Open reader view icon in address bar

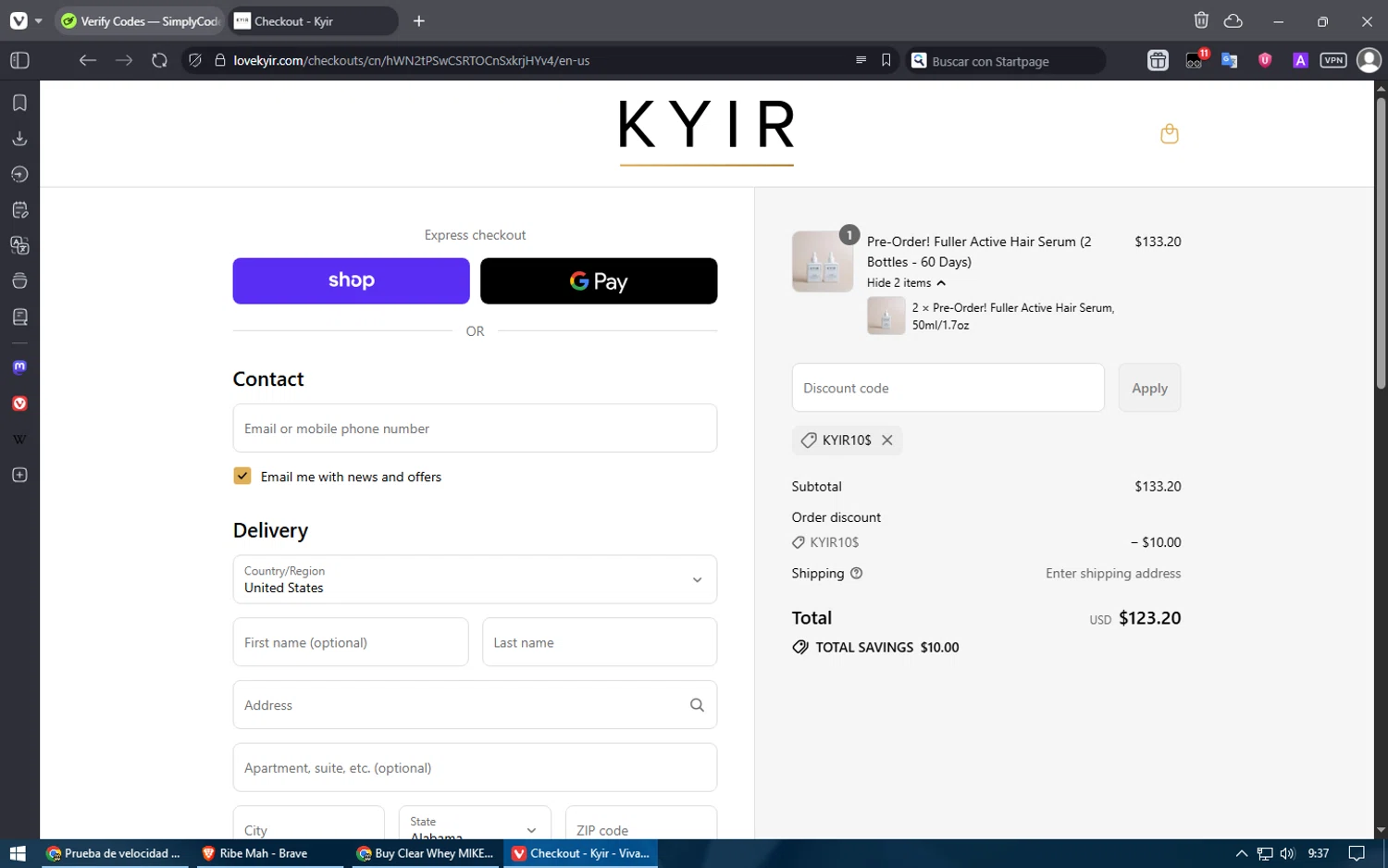[861, 60]
